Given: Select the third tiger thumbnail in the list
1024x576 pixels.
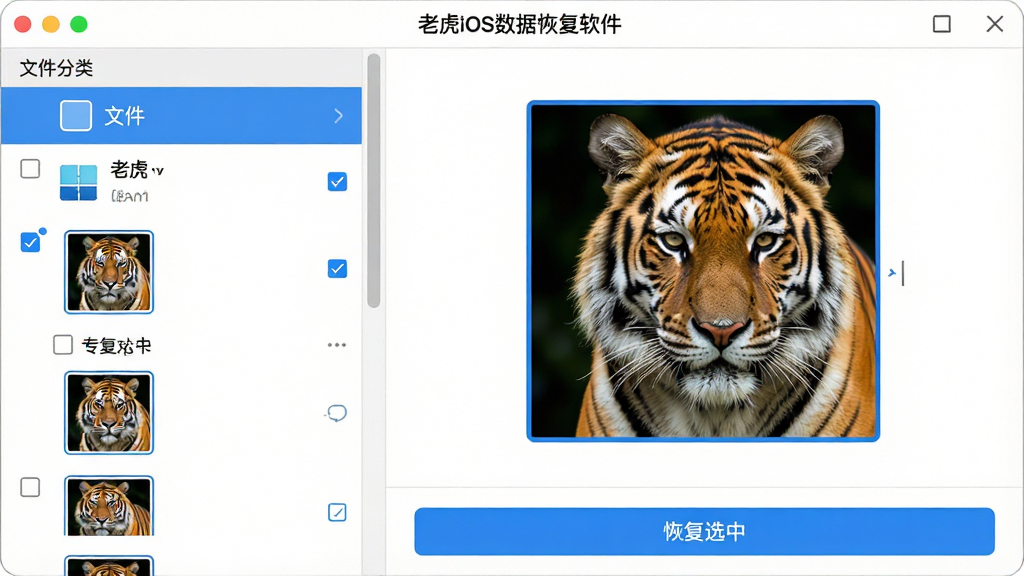Looking at the screenshot, I should coord(109,506).
